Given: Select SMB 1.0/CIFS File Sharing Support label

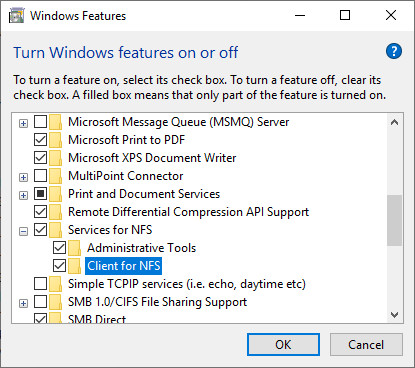Looking at the screenshot, I should click(157, 302).
